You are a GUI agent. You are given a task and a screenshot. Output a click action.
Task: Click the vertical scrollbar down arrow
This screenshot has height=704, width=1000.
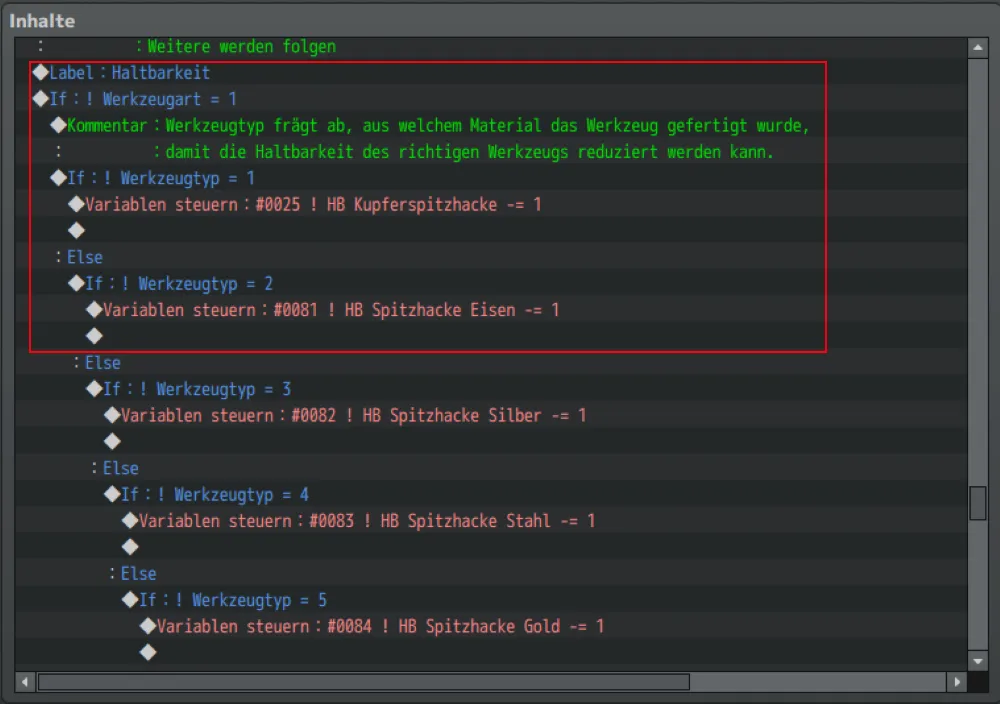[978, 661]
